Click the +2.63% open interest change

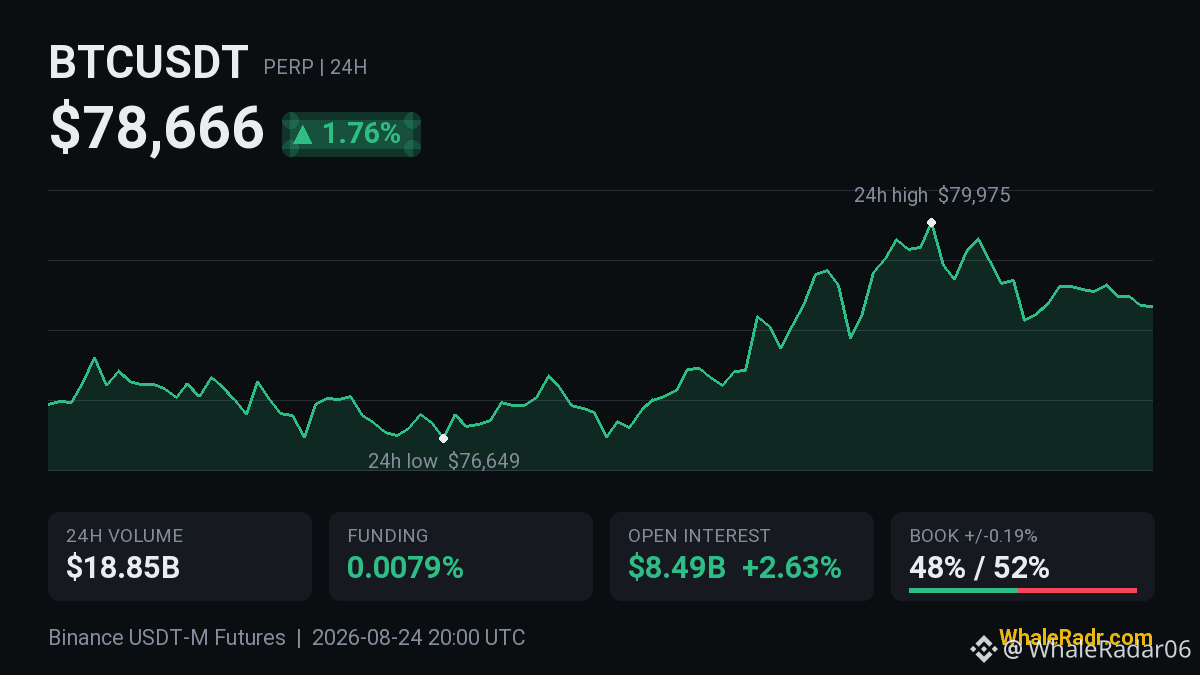792,568
